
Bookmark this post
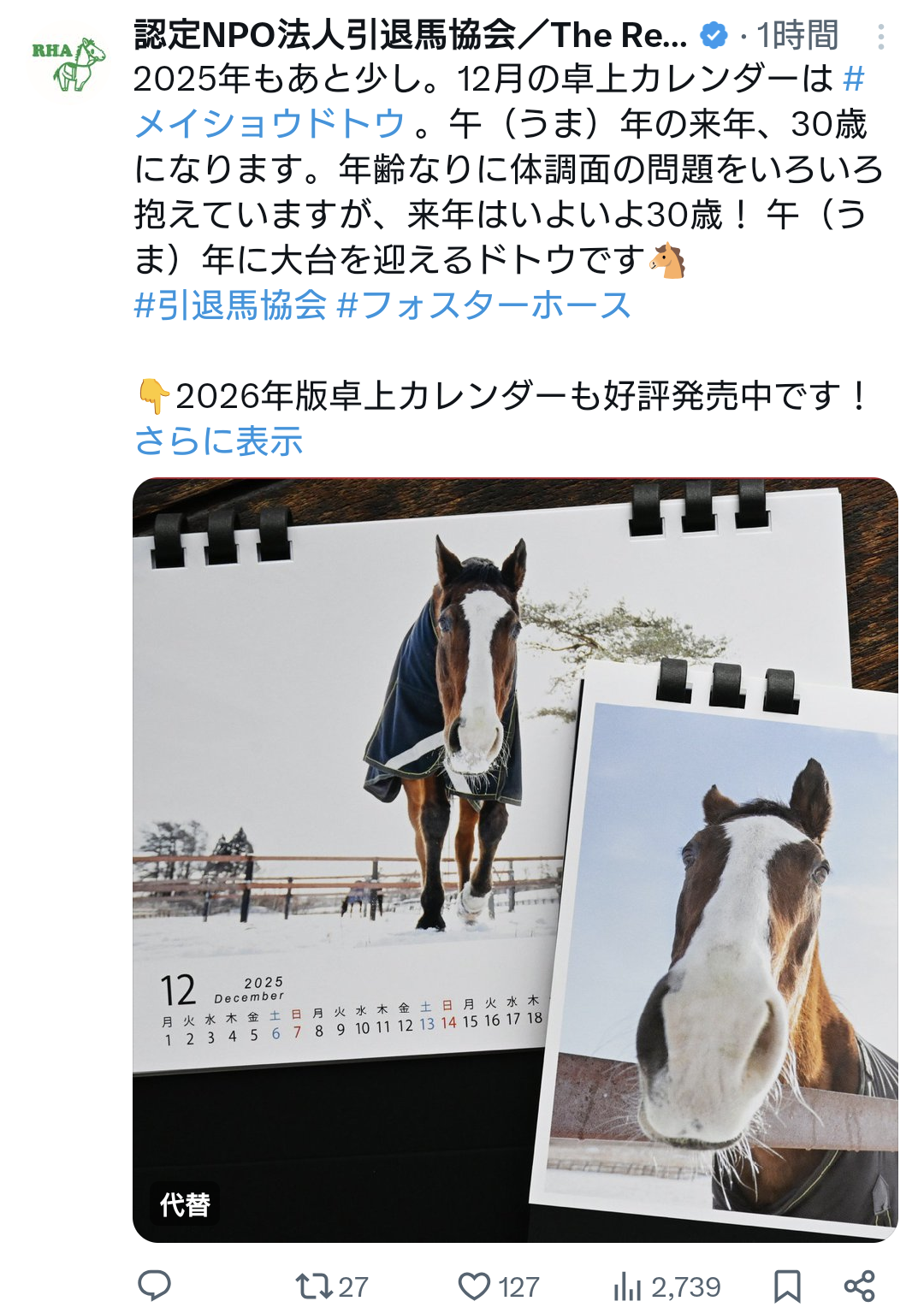787,1286
